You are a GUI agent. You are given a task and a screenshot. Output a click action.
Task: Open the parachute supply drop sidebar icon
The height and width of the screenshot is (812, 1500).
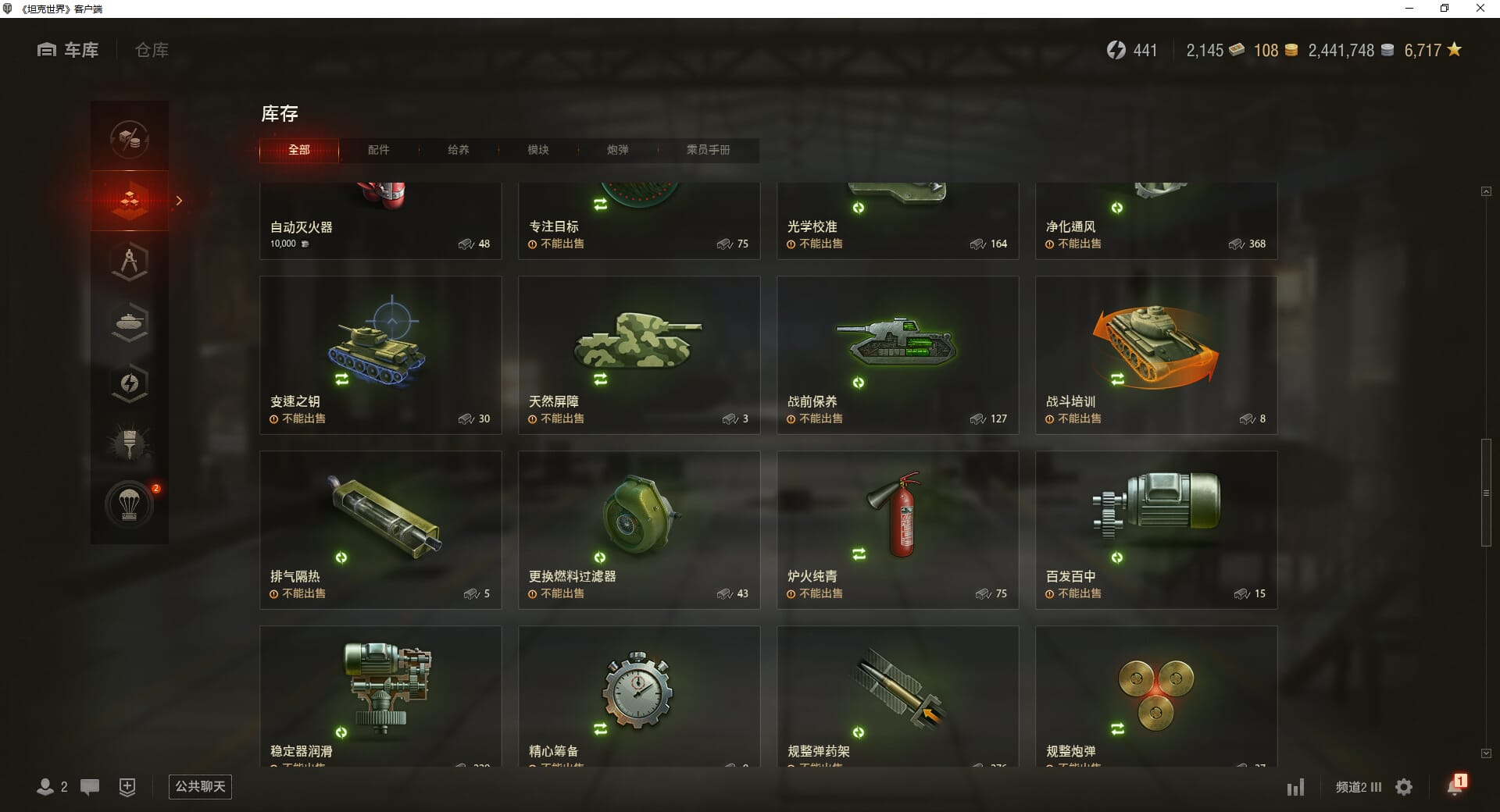(x=130, y=505)
